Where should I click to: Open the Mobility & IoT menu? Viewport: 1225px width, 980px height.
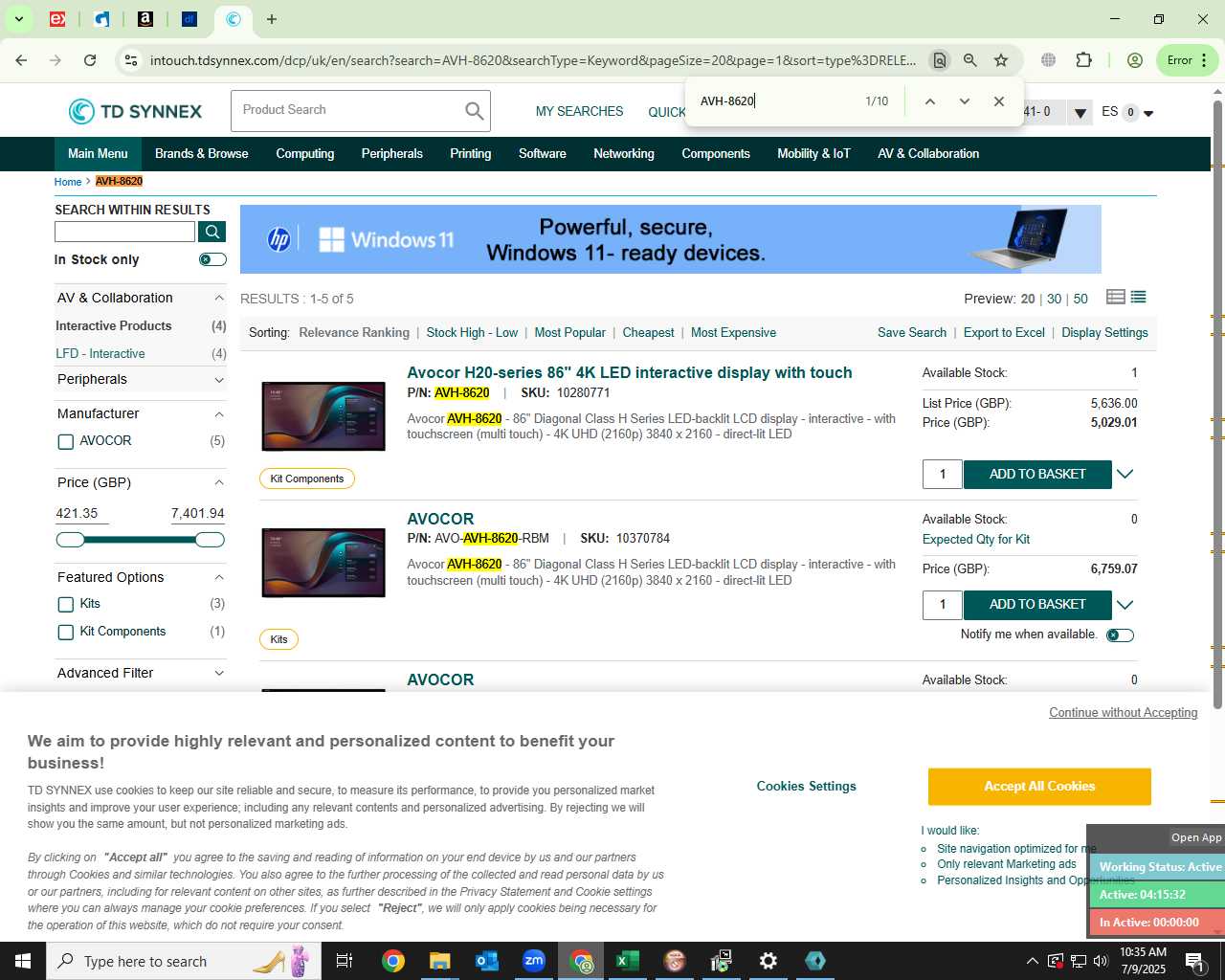tap(813, 154)
